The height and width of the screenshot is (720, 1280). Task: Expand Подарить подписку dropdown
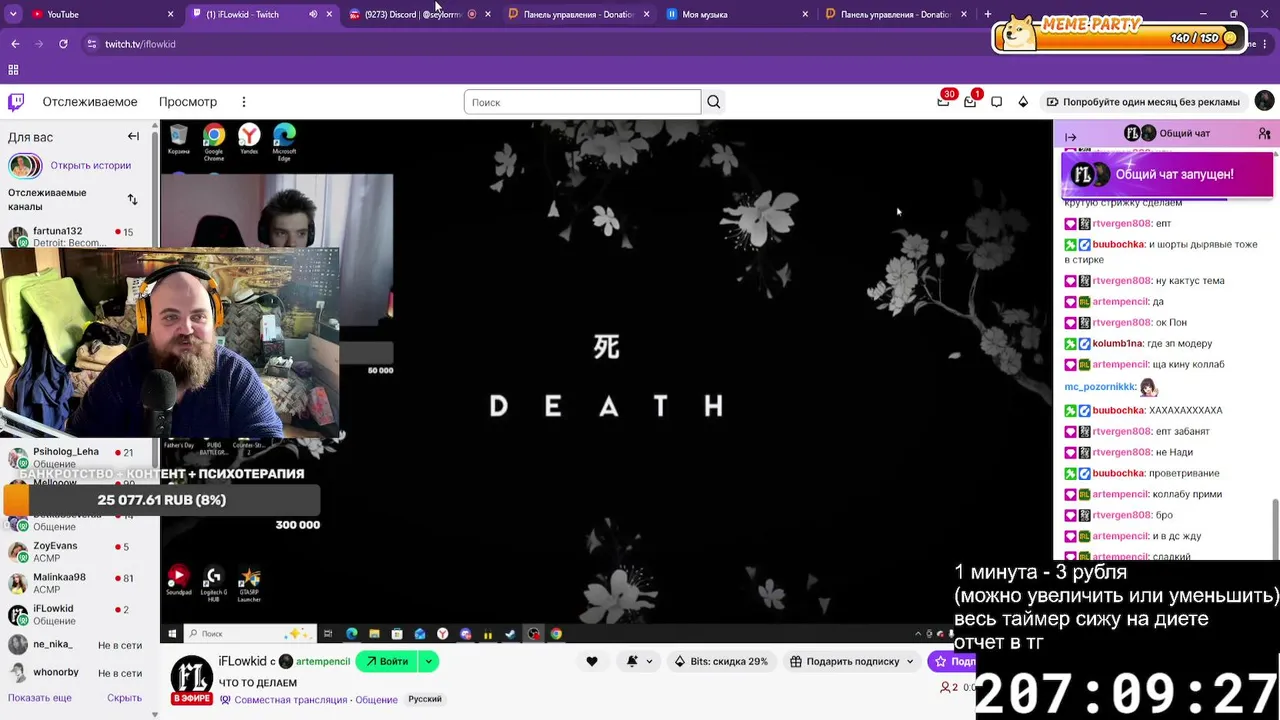pyautogui.click(x=910, y=661)
